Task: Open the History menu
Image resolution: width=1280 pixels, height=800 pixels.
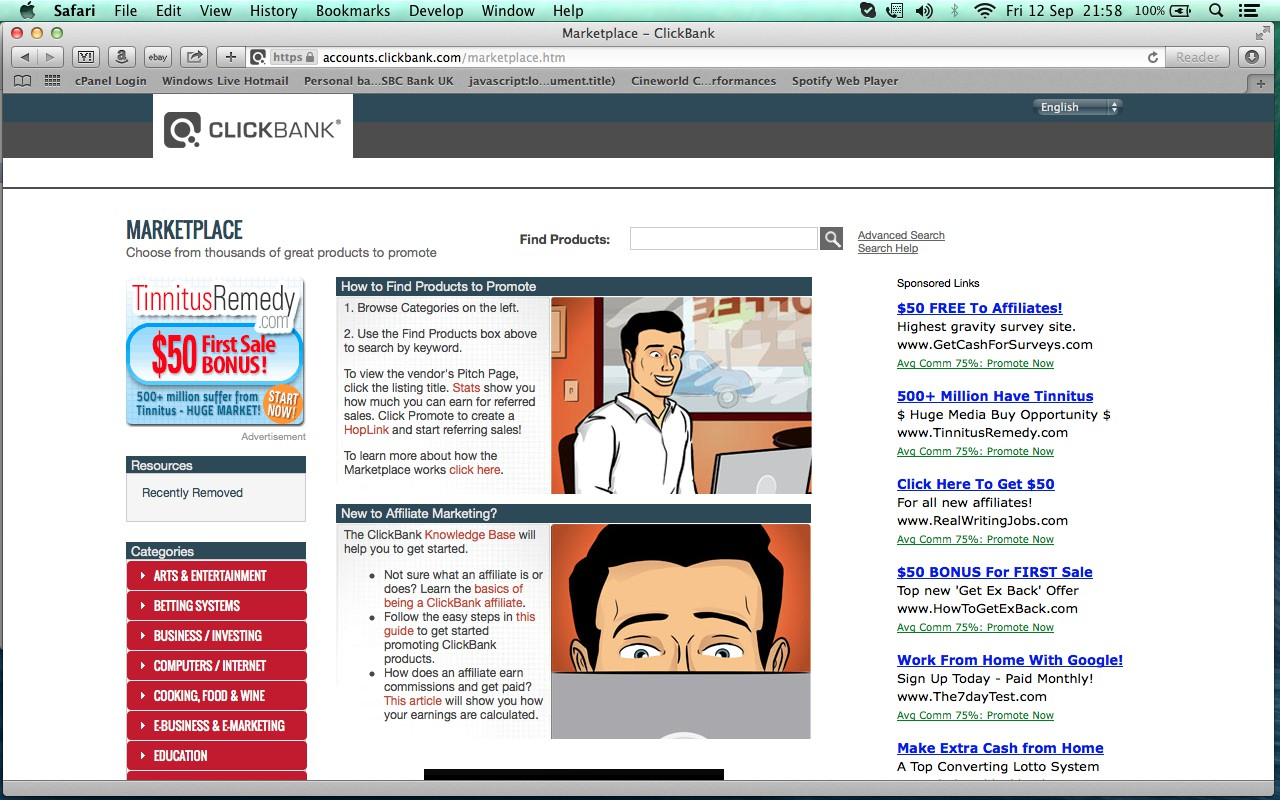Action: pos(273,11)
